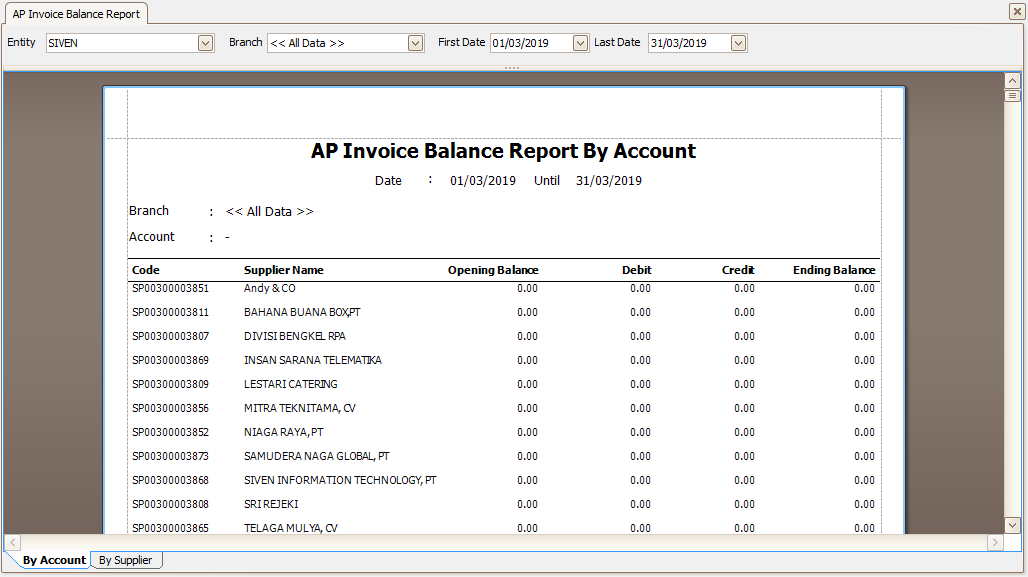The image size is (1028, 577).
Task: Expand the Branch dropdown list
Action: pos(416,43)
